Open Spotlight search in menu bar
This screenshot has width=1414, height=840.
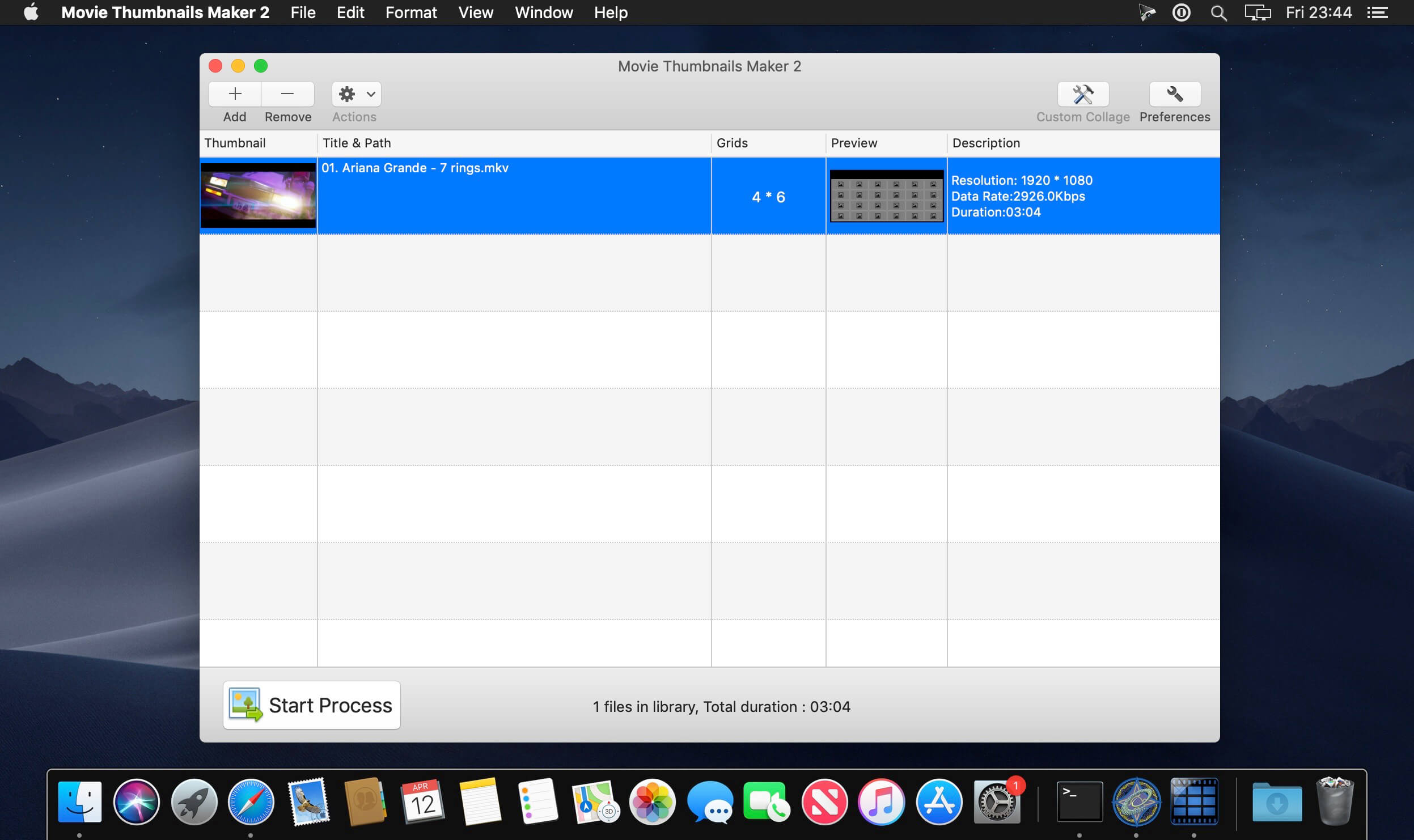[x=1218, y=12]
